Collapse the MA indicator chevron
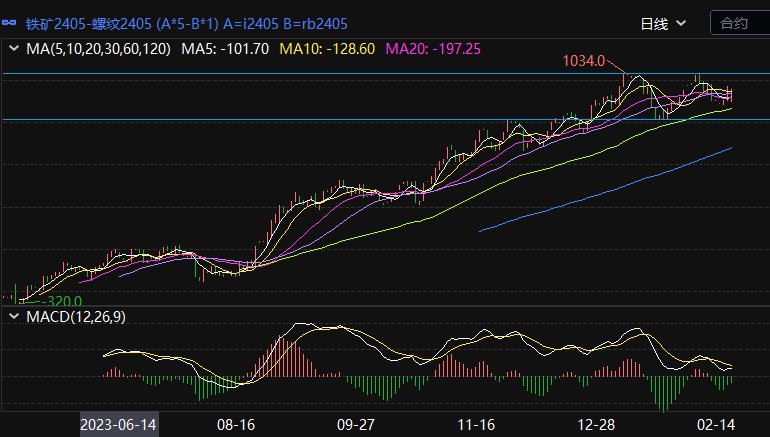This screenshot has width=770, height=437. (x=14, y=48)
